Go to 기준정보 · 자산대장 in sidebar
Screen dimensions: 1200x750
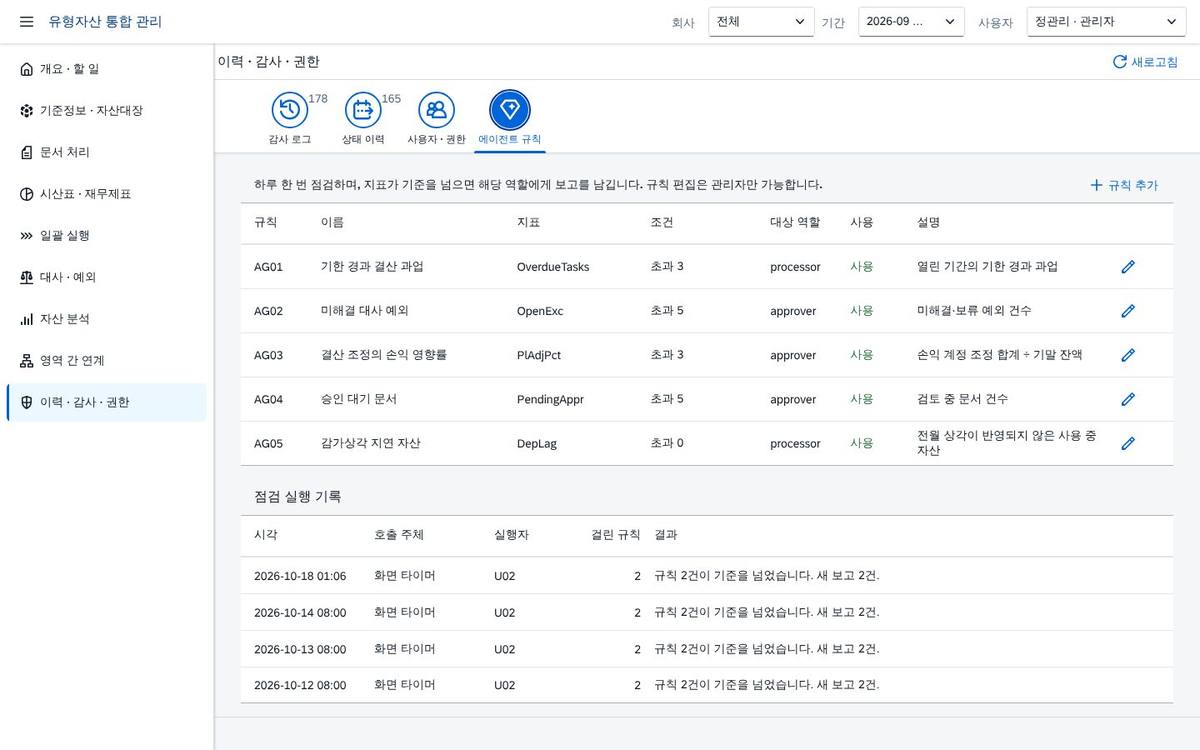click(x=91, y=111)
